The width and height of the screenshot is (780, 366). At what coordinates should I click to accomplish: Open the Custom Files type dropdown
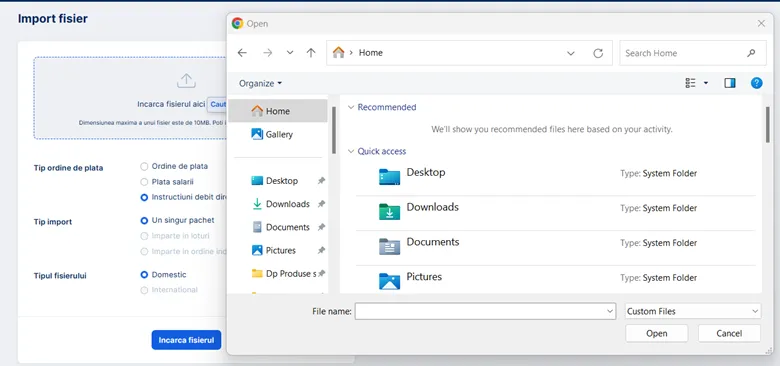click(x=693, y=311)
